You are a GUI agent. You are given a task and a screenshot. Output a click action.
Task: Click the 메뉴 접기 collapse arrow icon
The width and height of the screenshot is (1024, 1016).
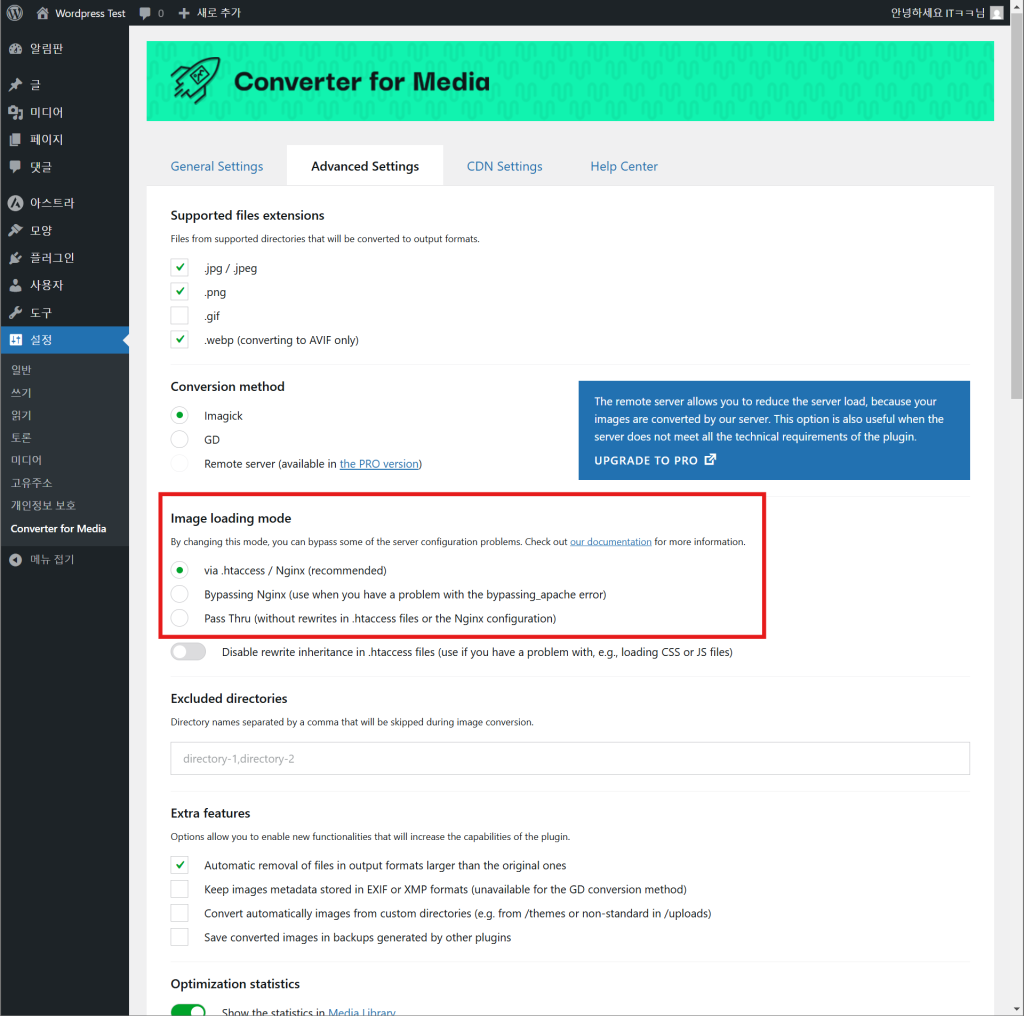[16, 560]
